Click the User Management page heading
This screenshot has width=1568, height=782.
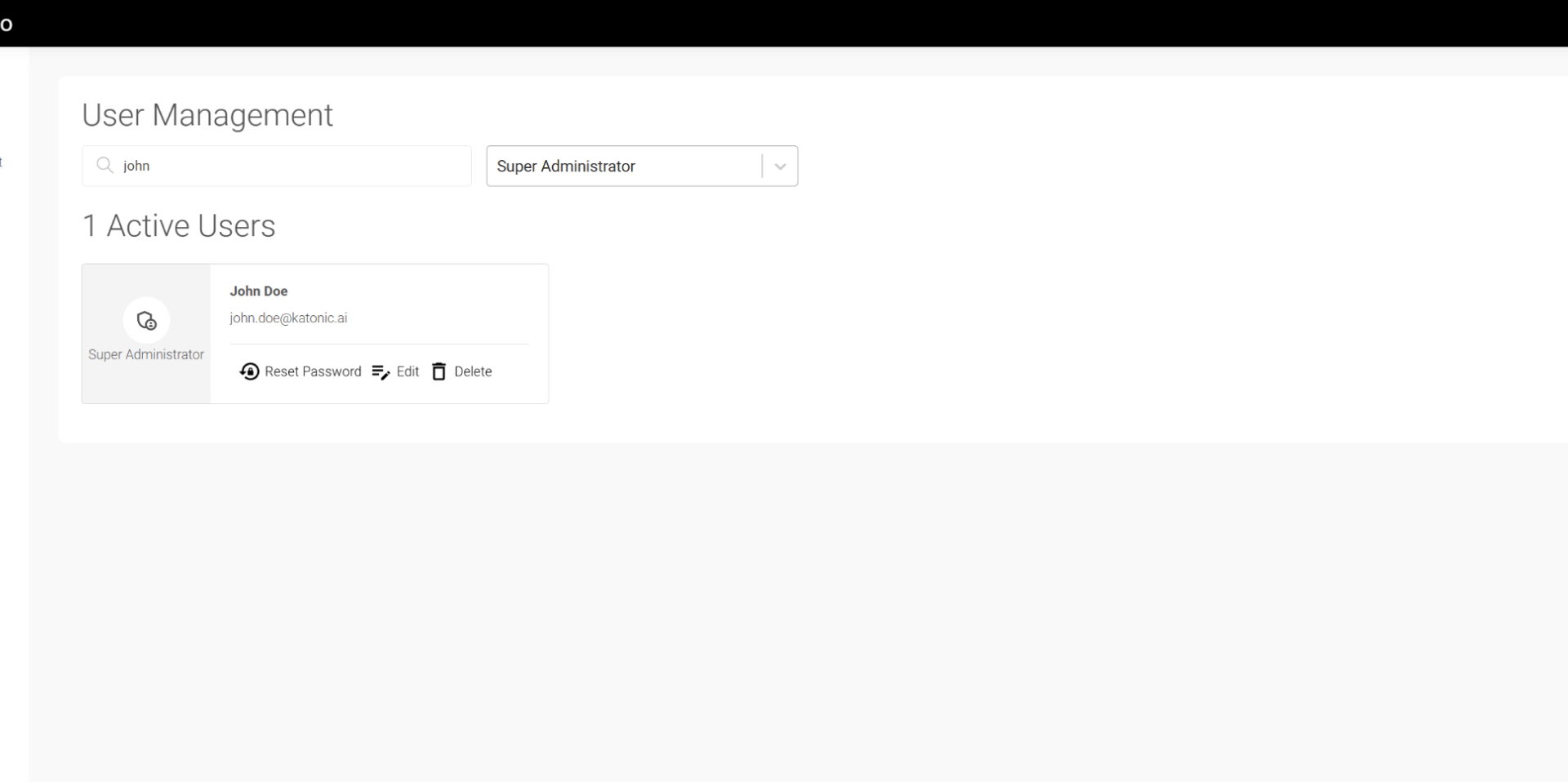click(207, 115)
